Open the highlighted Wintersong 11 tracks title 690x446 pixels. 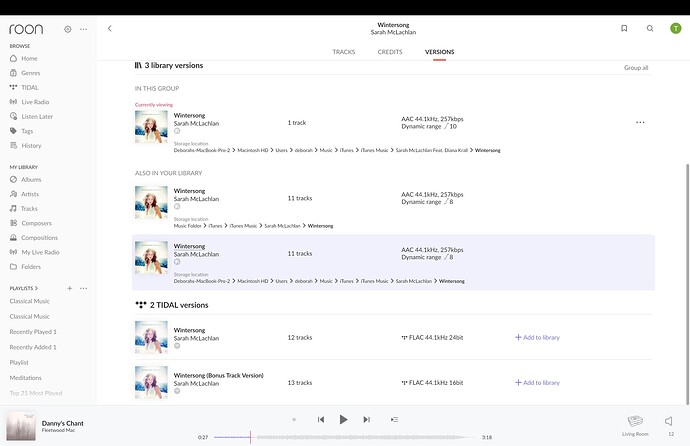point(189,246)
